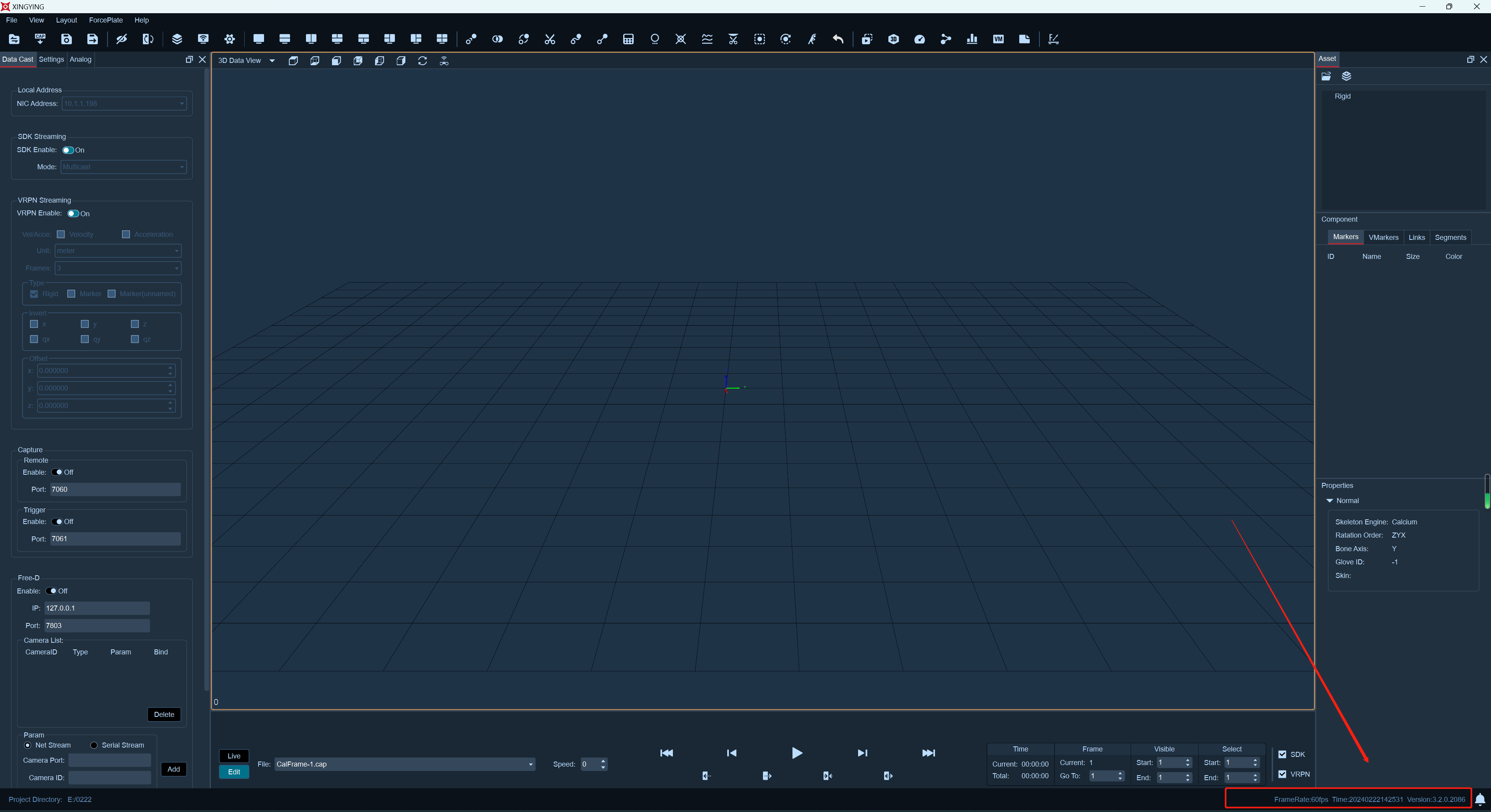
Task: Click the refresh icon in 3D view bar
Action: (422, 61)
